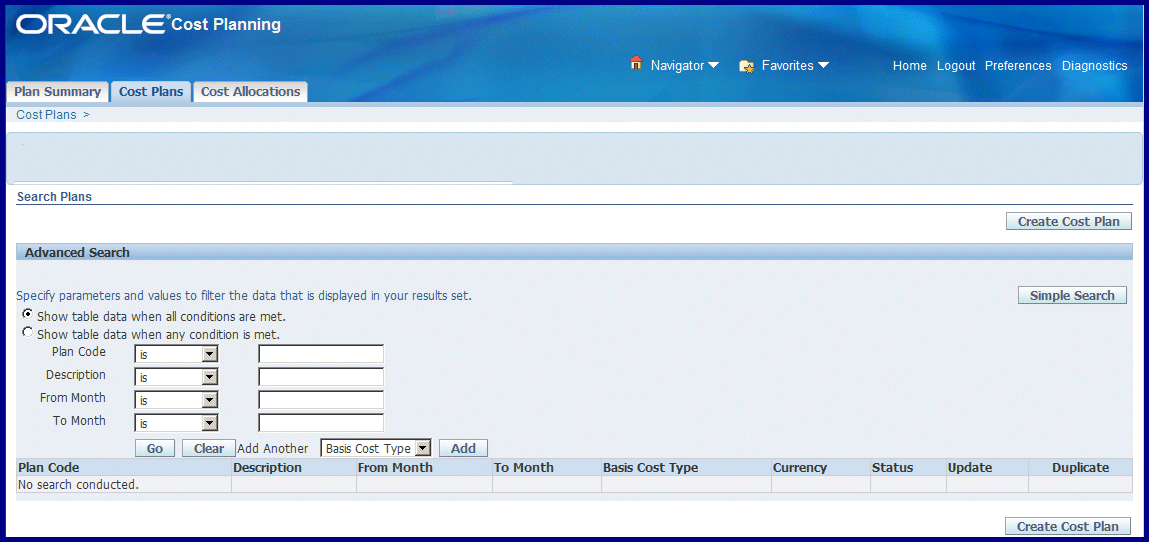The image size is (1149, 542).
Task: Expand the Navigator dropdown arrow
Action: point(713,66)
